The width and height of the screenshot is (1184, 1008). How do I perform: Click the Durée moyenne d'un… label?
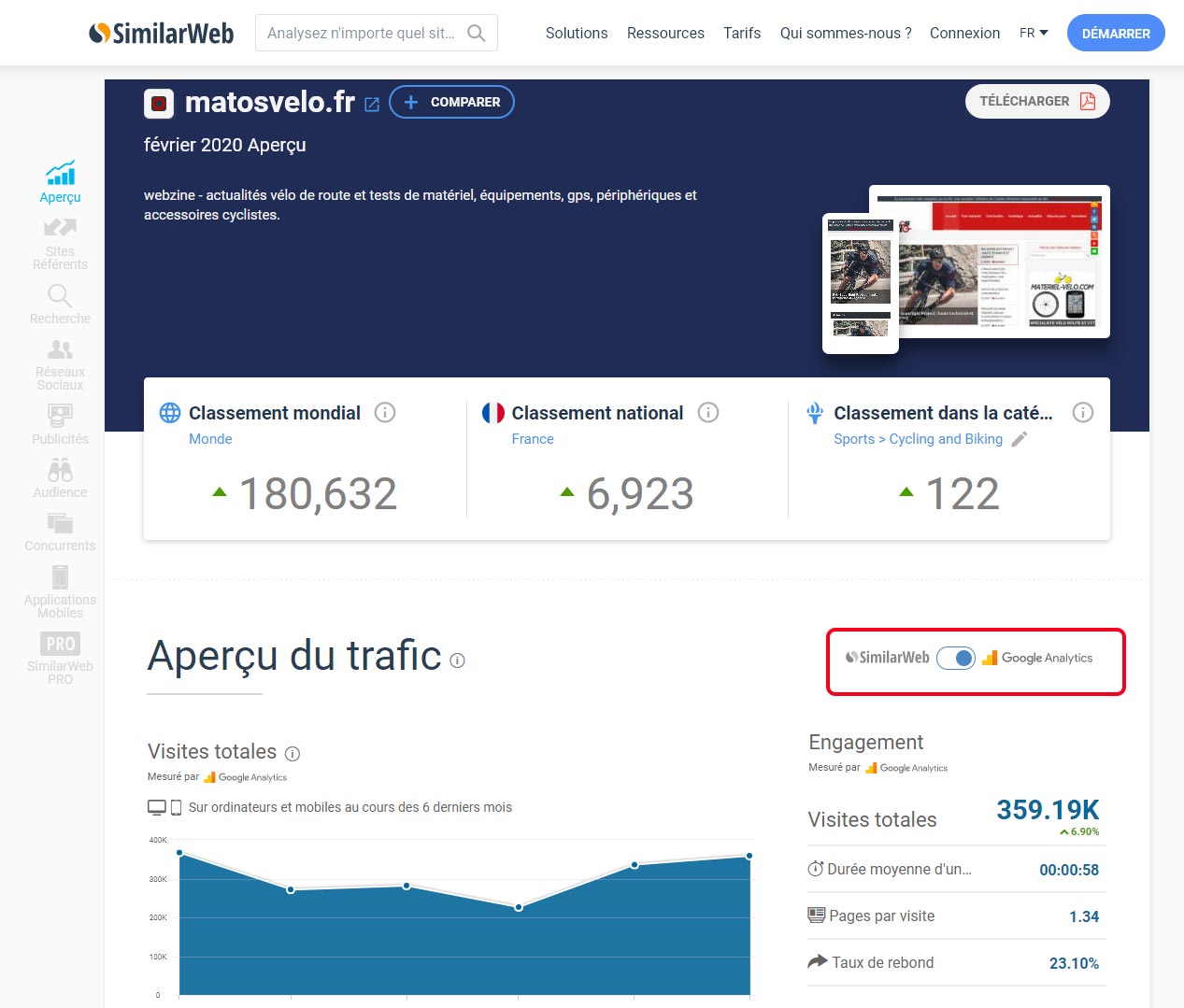pos(899,869)
